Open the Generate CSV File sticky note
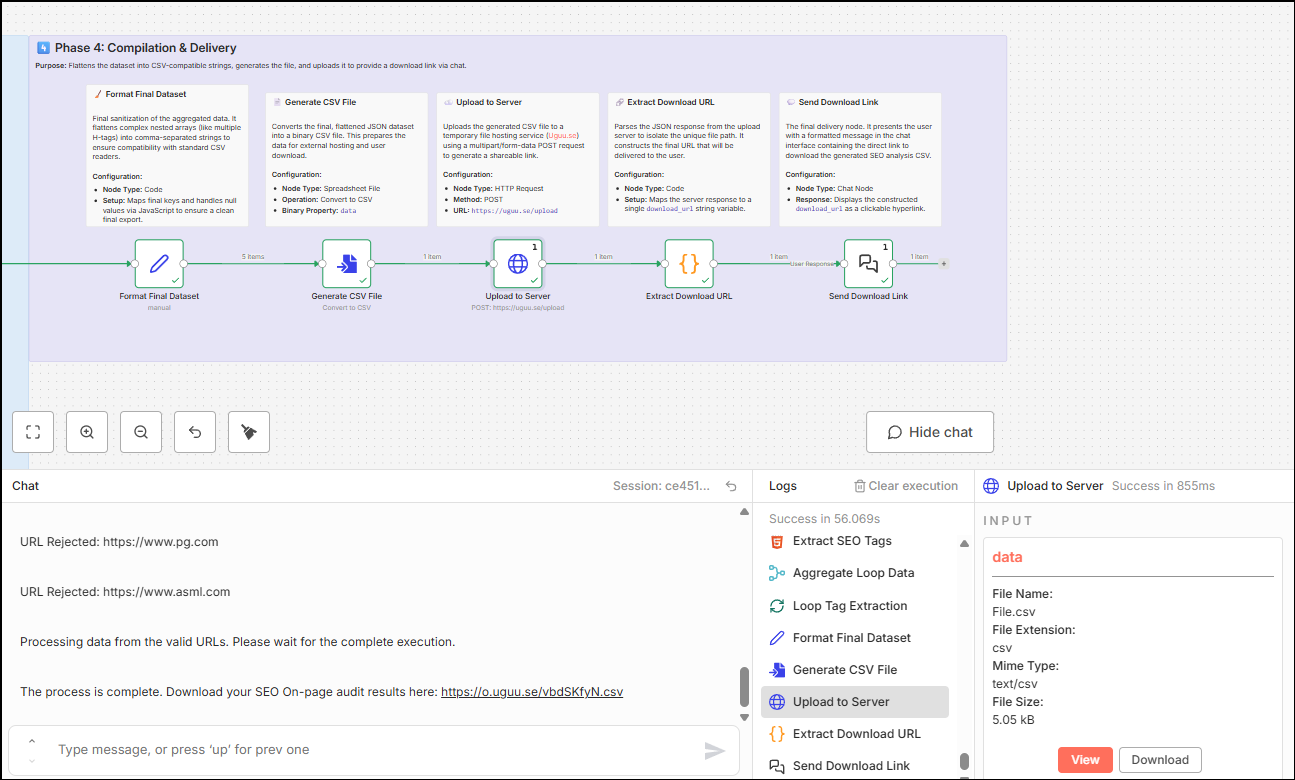The width and height of the screenshot is (1295, 780). 347,159
